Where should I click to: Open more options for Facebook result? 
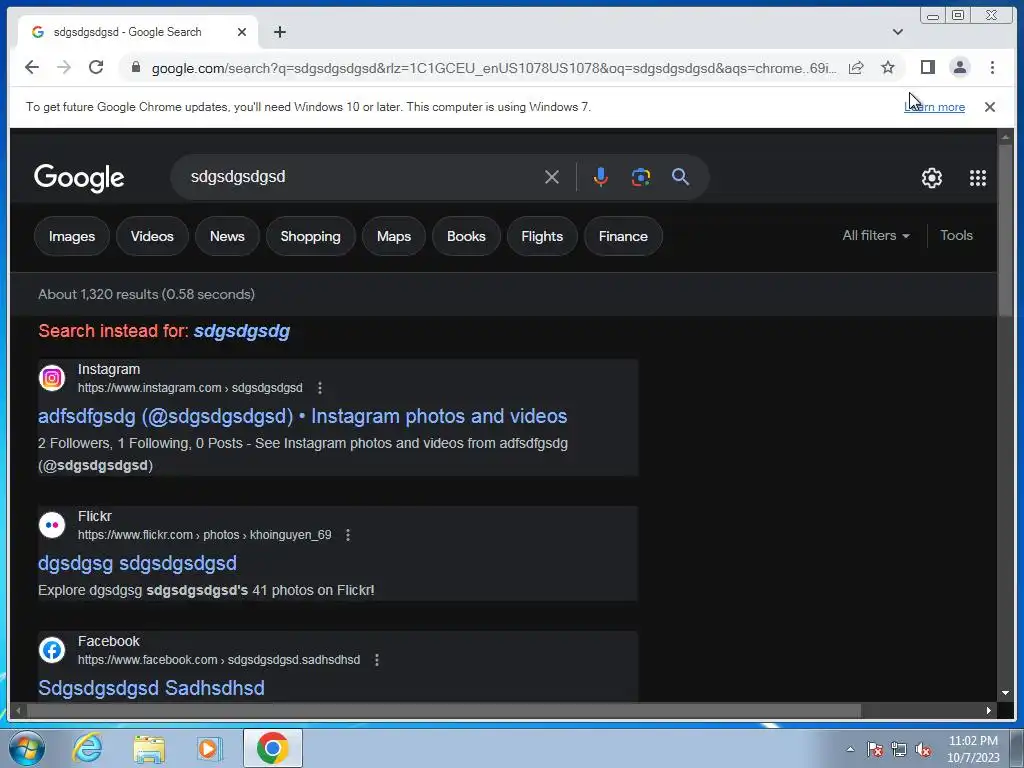(x=377, y=660)
